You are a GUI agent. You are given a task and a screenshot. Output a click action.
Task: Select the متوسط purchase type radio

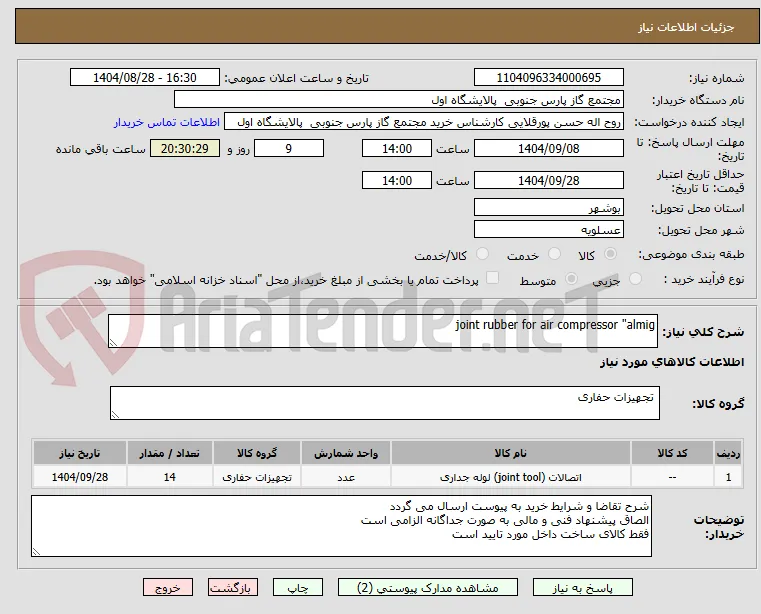tap(572, 279)
